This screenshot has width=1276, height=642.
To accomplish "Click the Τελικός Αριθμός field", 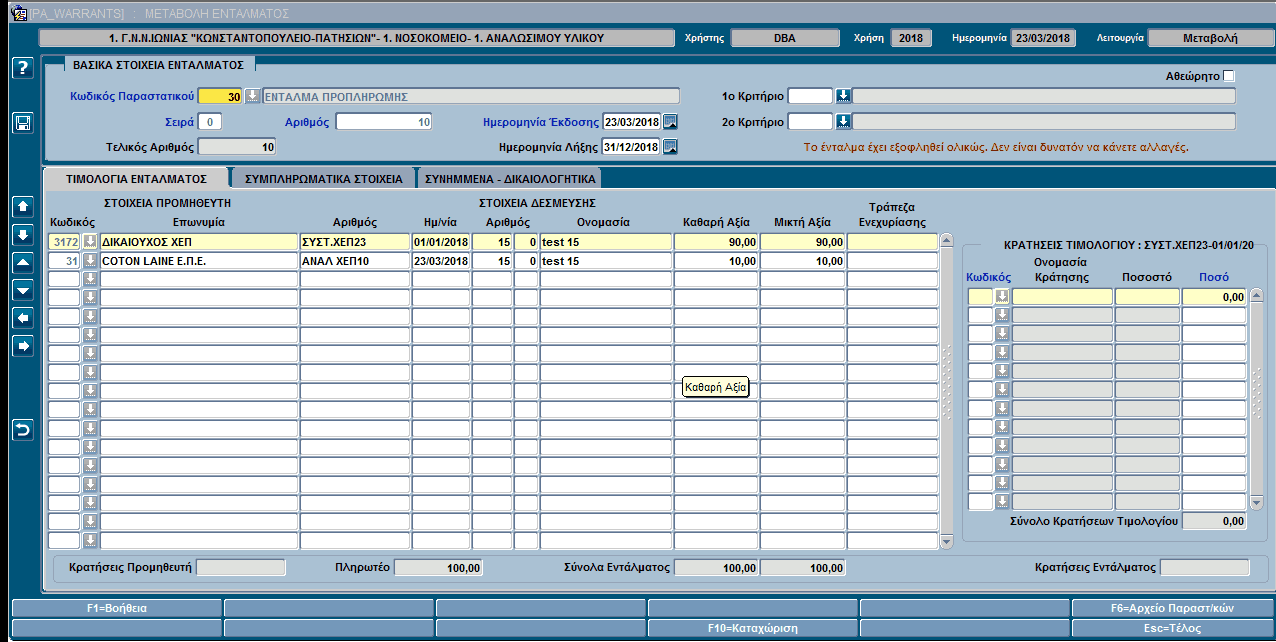I will pyautogui.click(x=237, y=147).
